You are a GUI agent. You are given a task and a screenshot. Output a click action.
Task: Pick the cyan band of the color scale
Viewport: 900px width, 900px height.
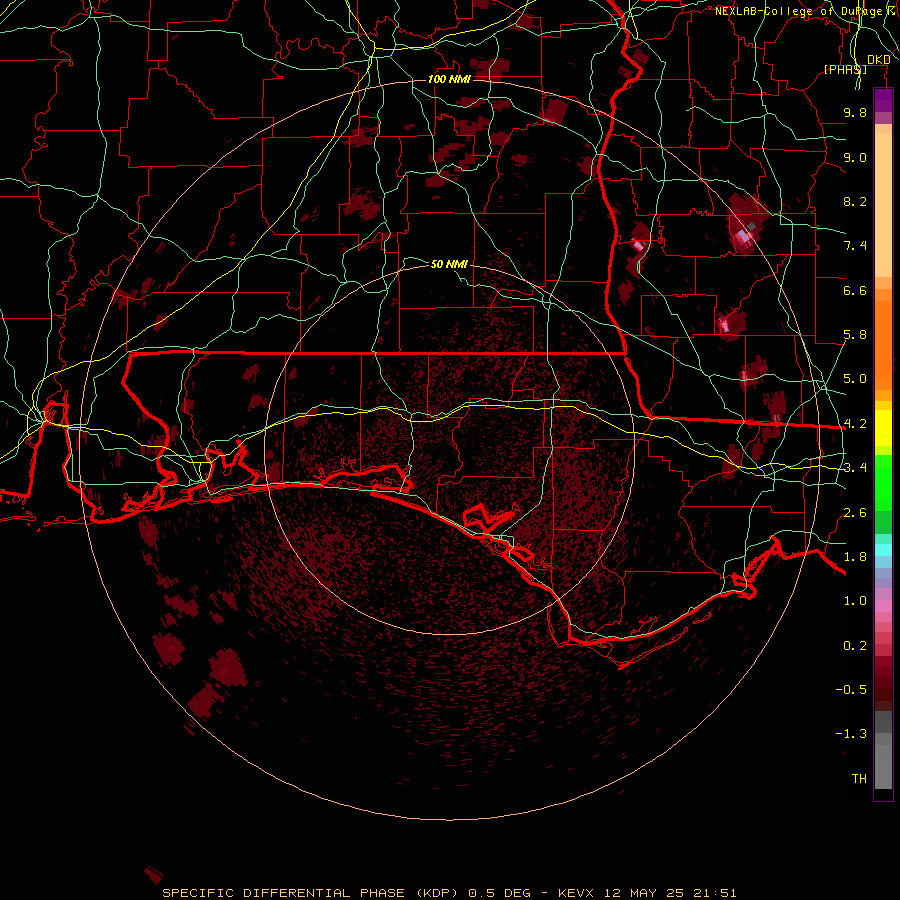pos(883,550)
